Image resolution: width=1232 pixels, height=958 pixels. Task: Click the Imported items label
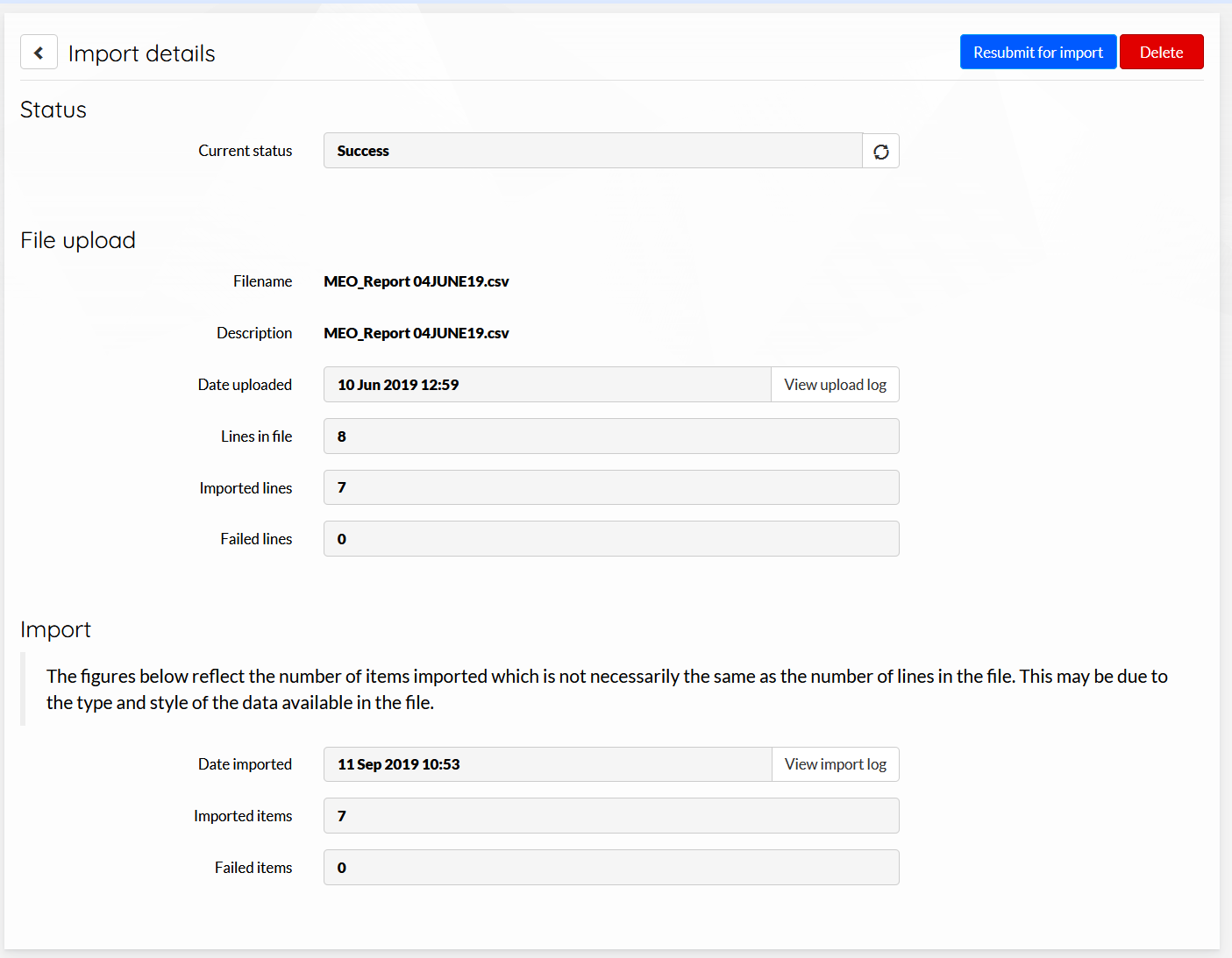click(x=243, y=816)
